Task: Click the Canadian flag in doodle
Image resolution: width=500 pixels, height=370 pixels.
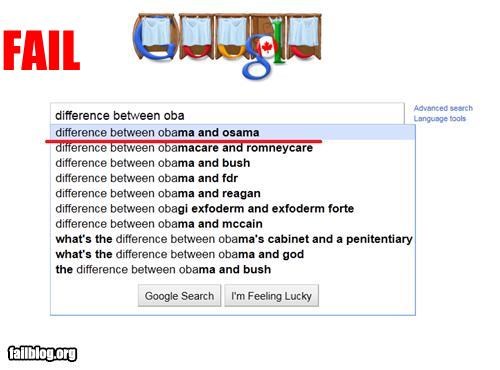Action: (x=267, y=47)
